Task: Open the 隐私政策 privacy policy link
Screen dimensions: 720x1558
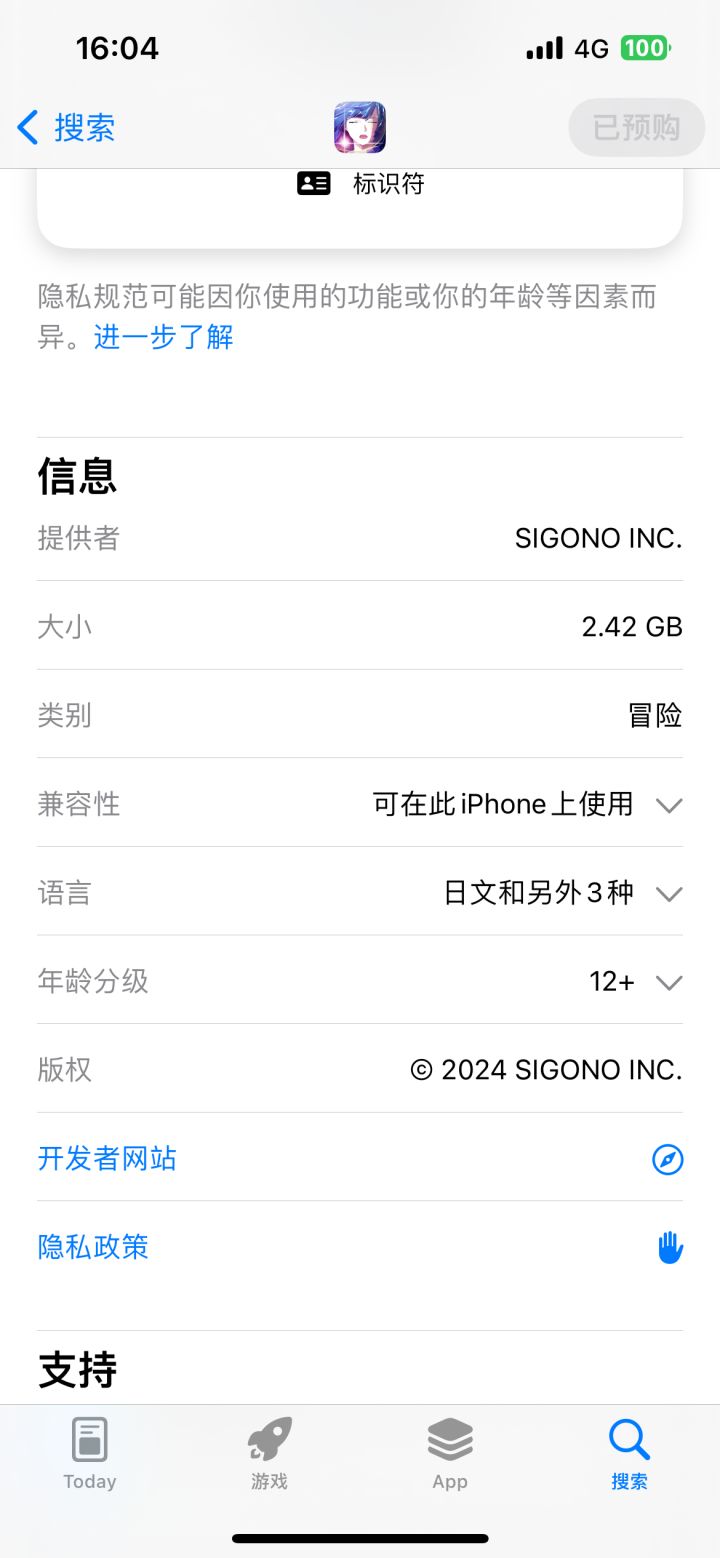Action: point(93,1247)
